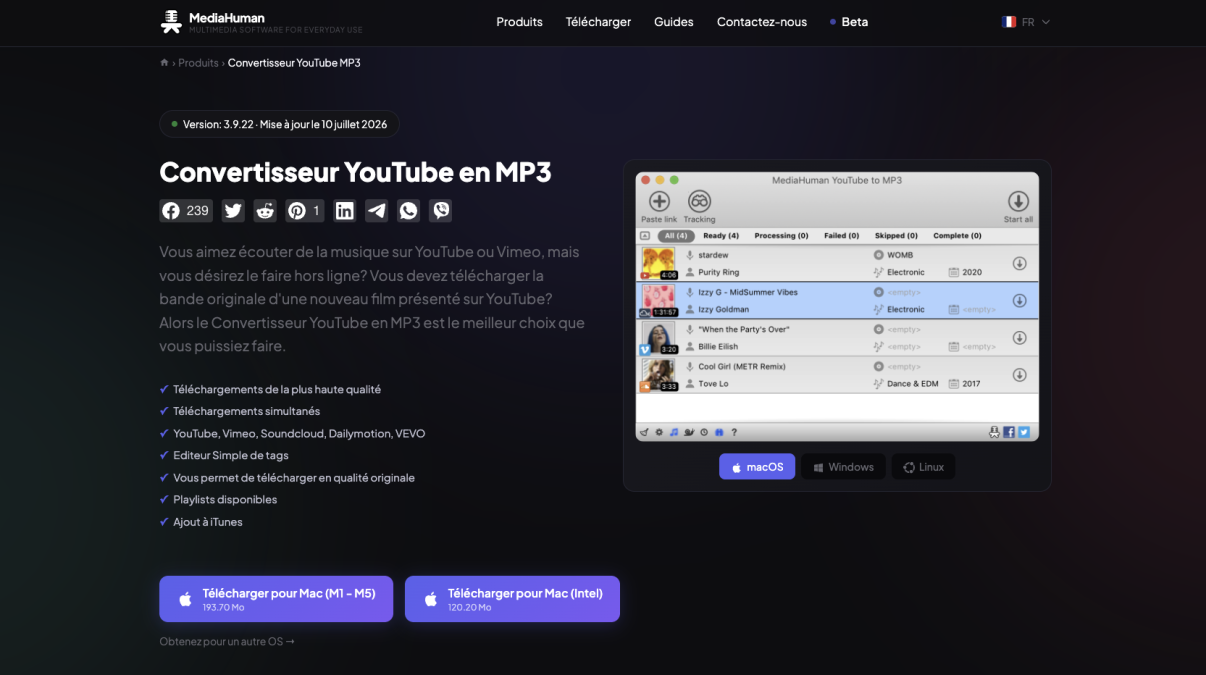Viewport: 1206px width, 675px height.
Task: Open the Contactez-nous page
Action: tap(762, 22)
